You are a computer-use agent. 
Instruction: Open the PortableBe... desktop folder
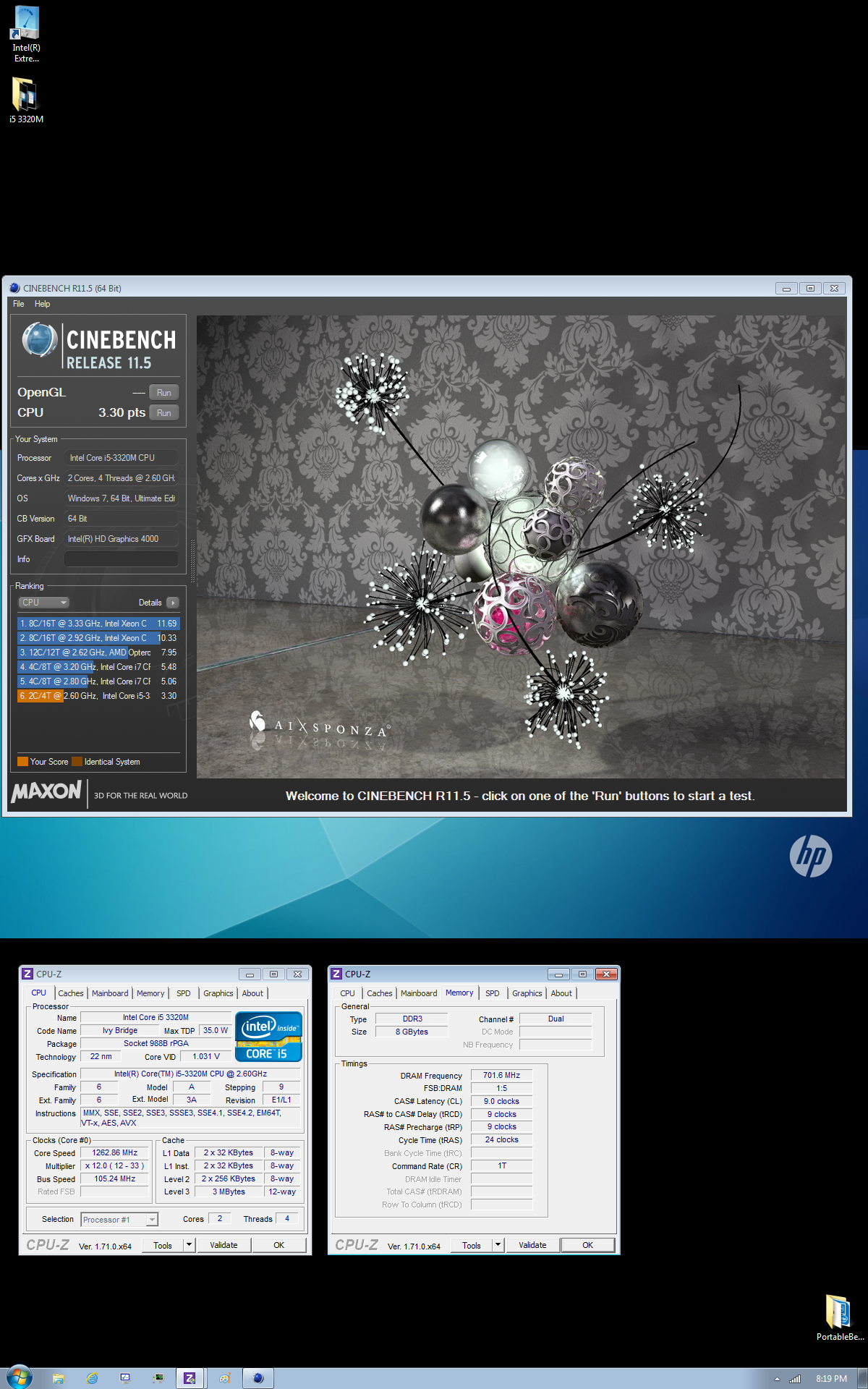point(839,1318)
